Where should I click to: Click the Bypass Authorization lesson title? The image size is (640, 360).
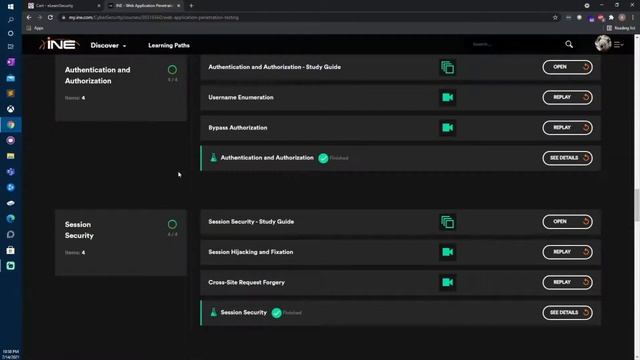click(238, 128)
